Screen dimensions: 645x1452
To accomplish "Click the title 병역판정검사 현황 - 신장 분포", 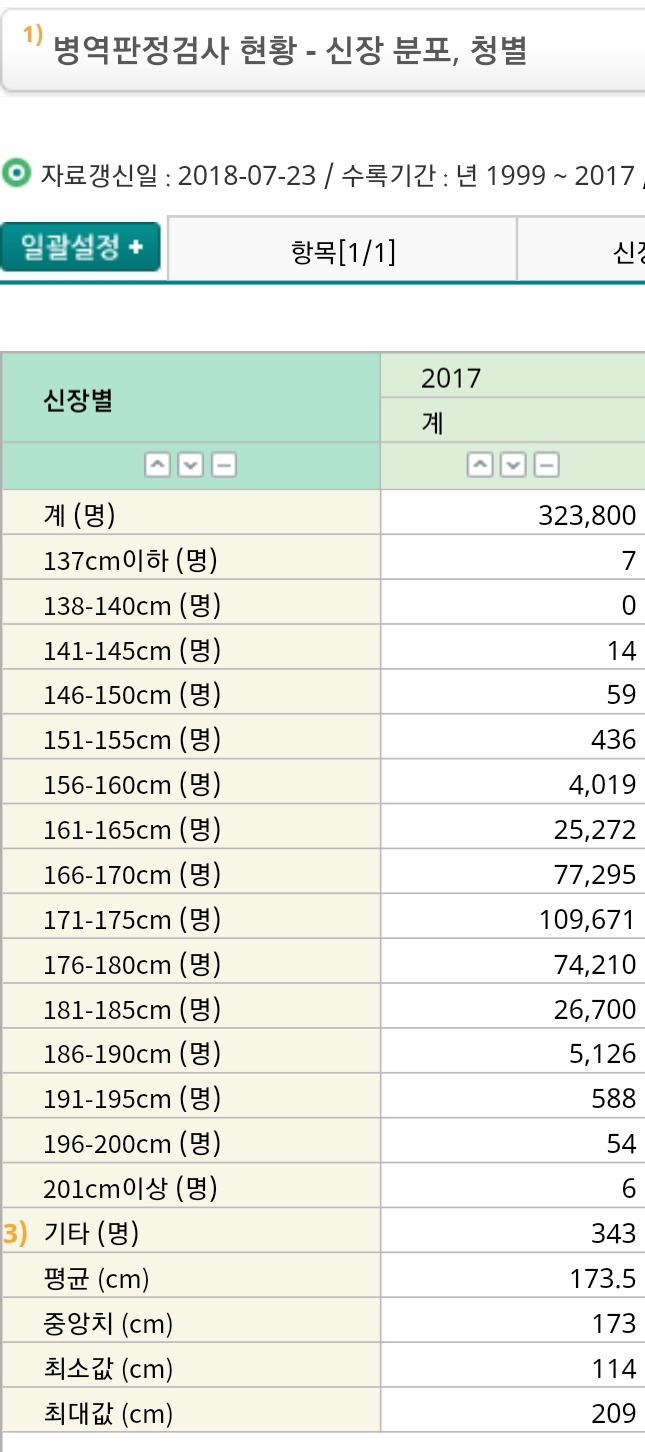I will pos(290,49).
